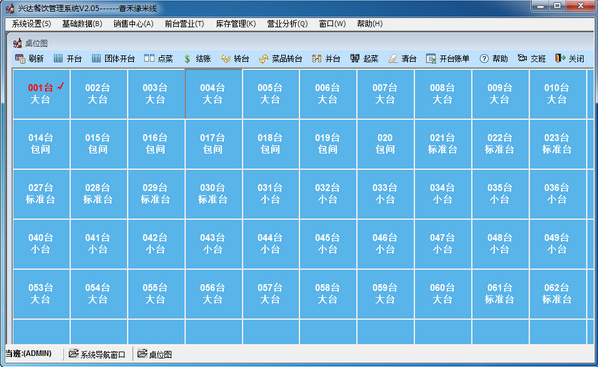Select table 001台 大台 marked in red
Screen dimensions: 598x367
[x=41, y=94]
